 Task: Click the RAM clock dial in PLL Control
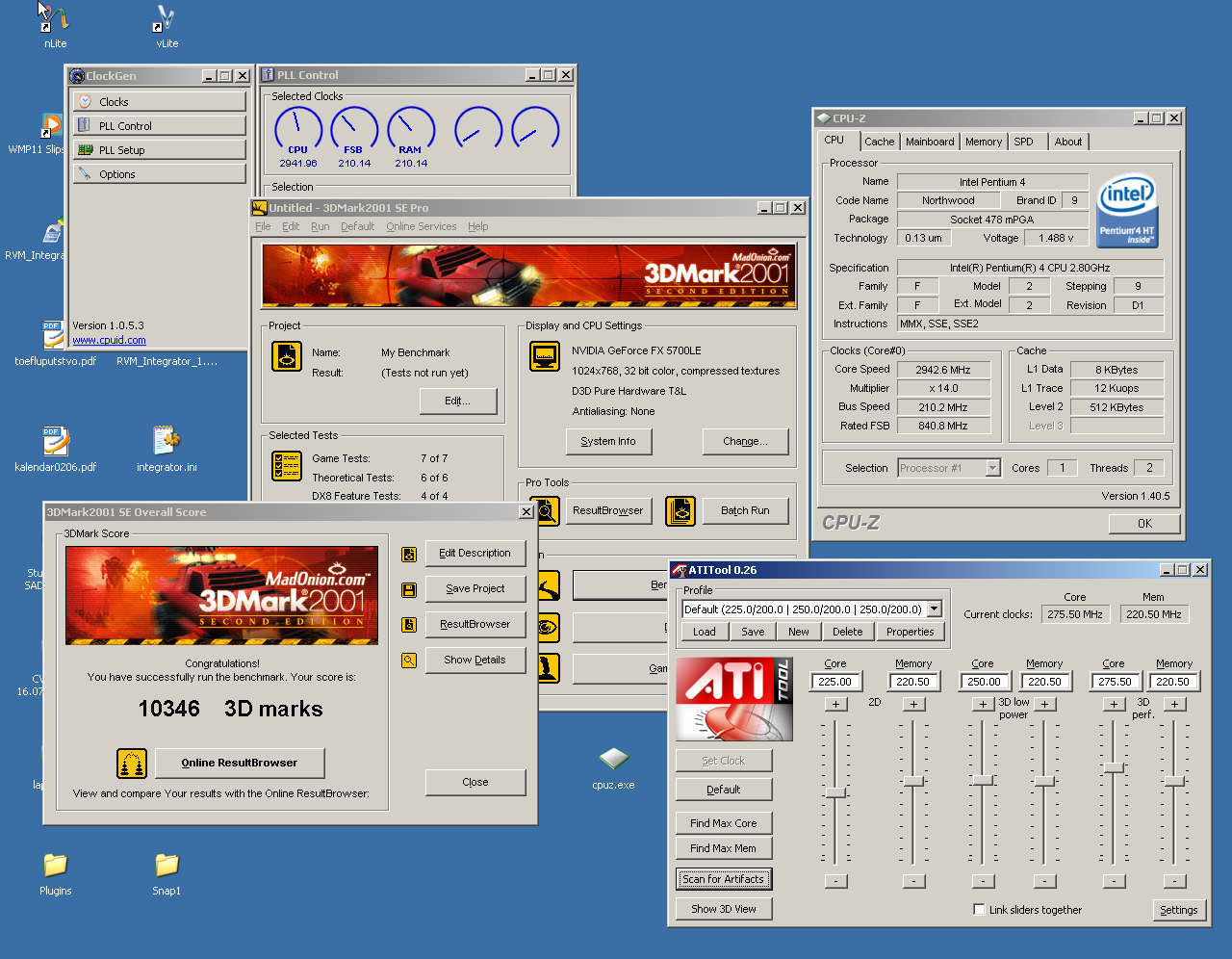(x=411, y=130)
